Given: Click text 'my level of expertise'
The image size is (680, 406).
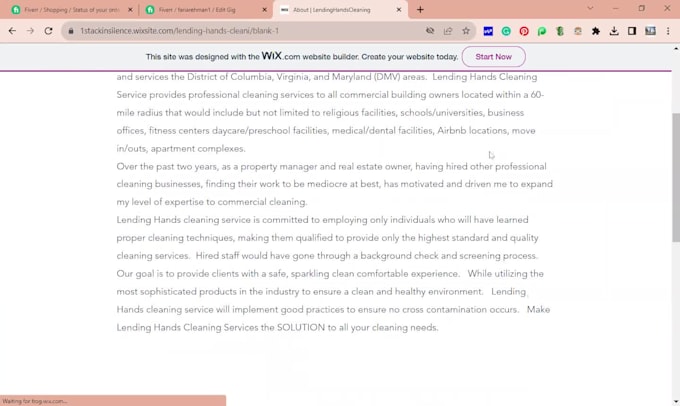Looking at the screenshot, I should (x=160, y=202).
